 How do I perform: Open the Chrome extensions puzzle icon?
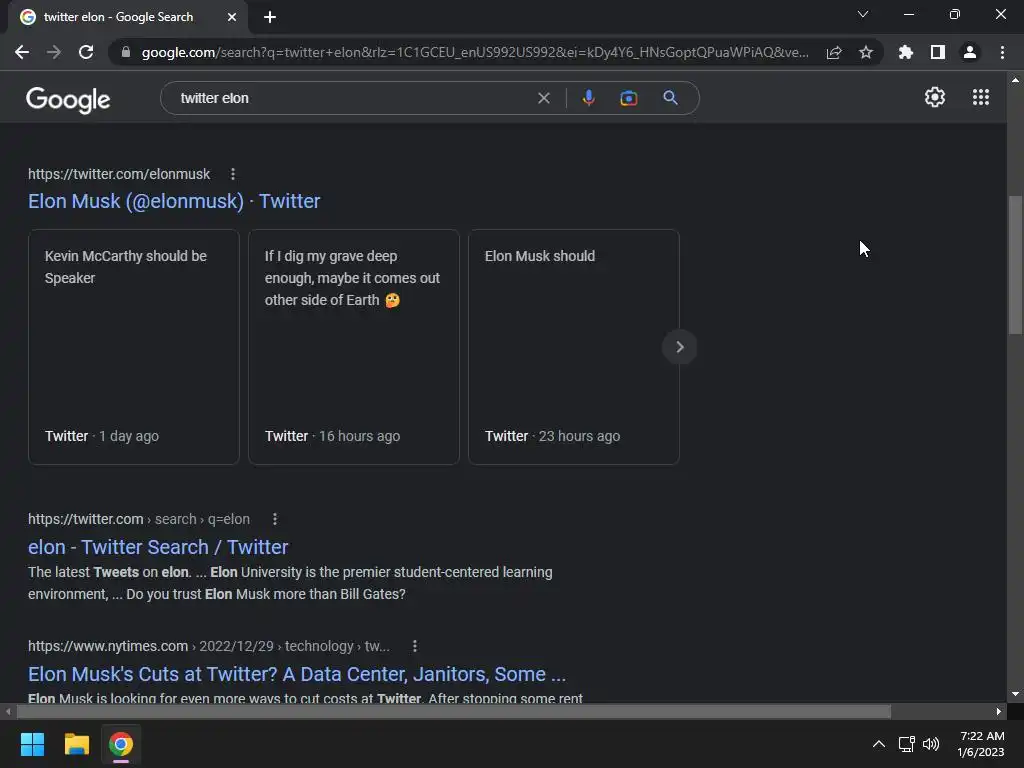(x=906, y=52)
